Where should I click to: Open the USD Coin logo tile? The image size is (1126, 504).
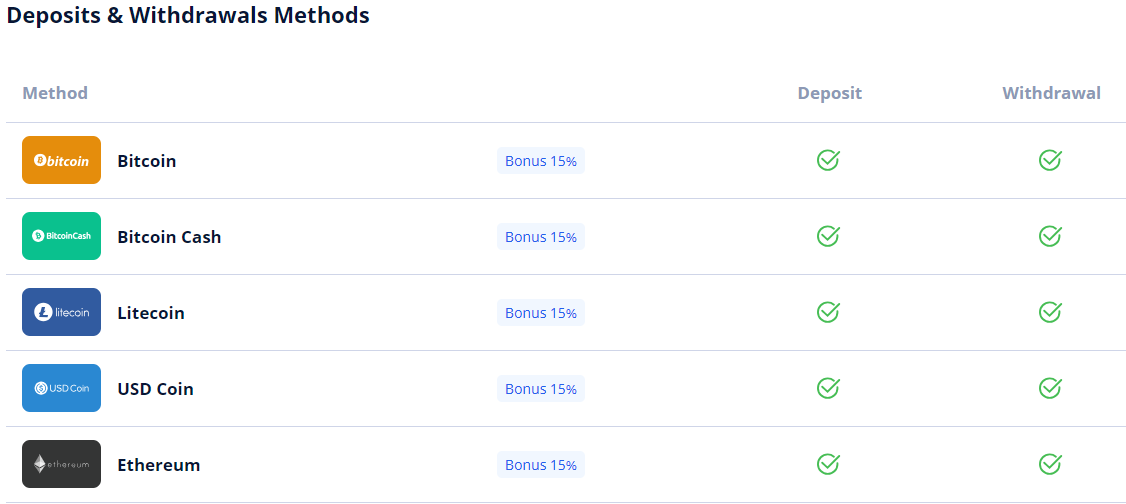(x=62, y=388)
